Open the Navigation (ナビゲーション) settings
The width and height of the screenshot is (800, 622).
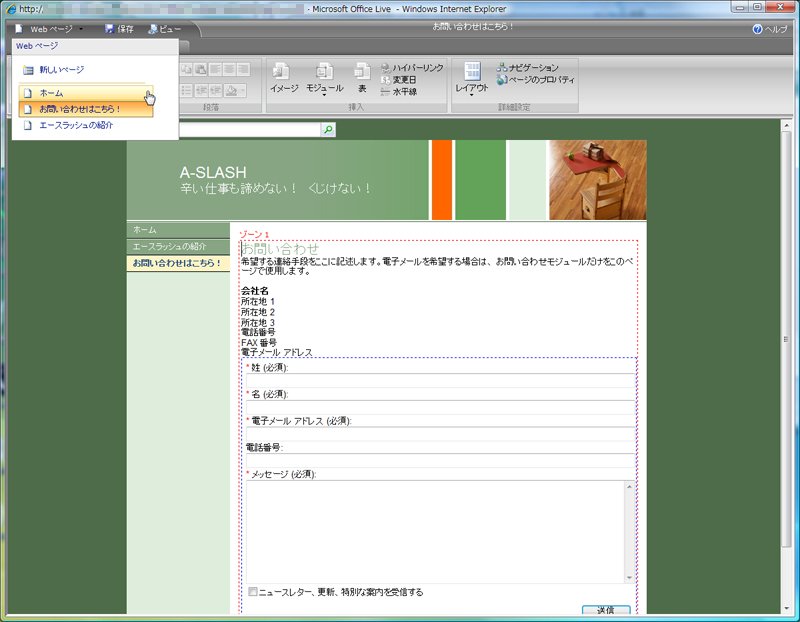click(x=528, y=67)
